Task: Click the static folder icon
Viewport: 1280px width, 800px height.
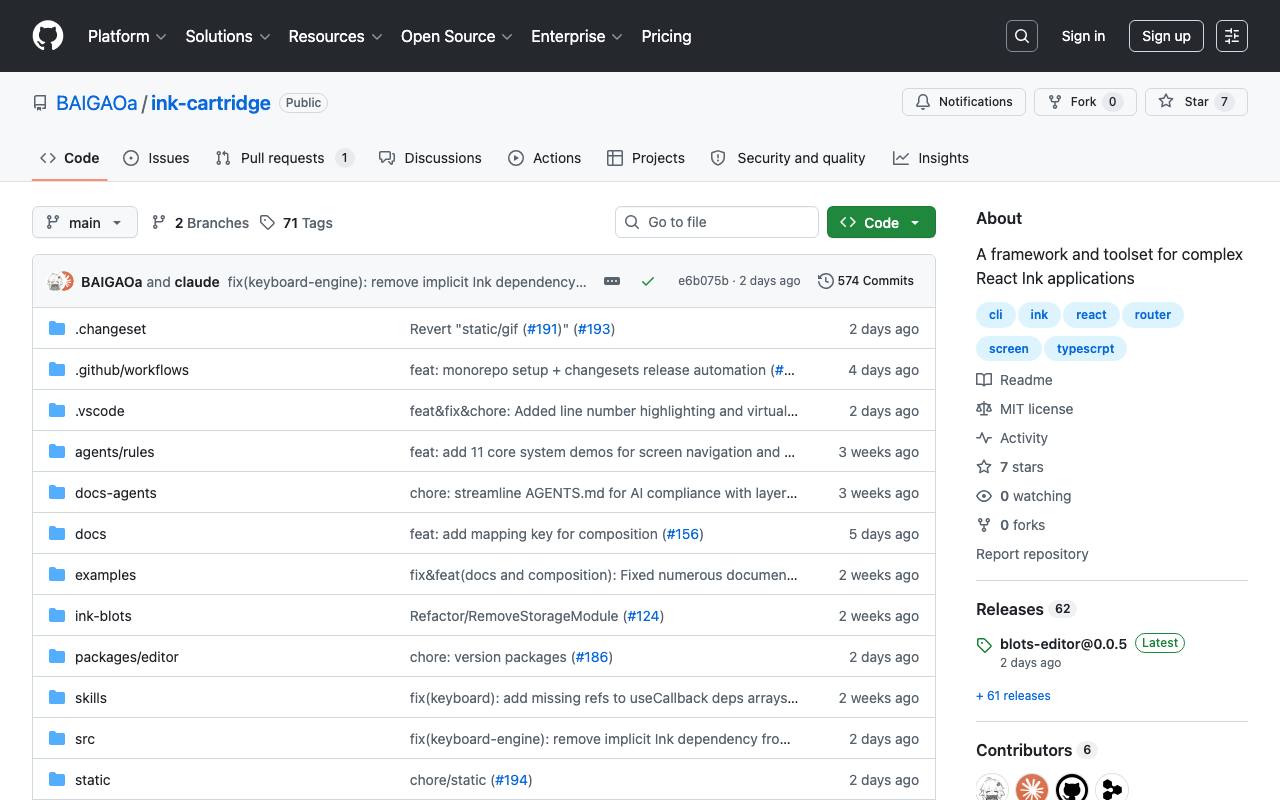Action: pos(57,780)
